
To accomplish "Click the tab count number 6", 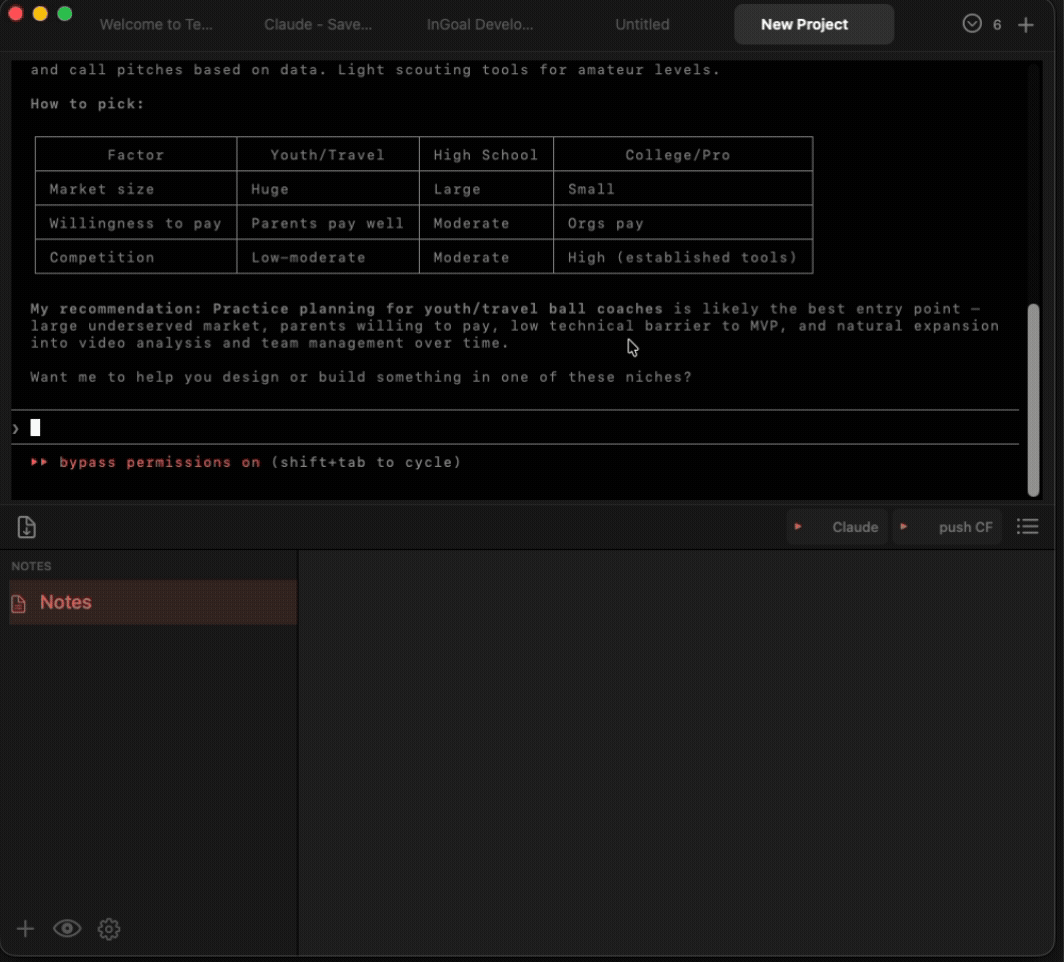I will (997, 25).
